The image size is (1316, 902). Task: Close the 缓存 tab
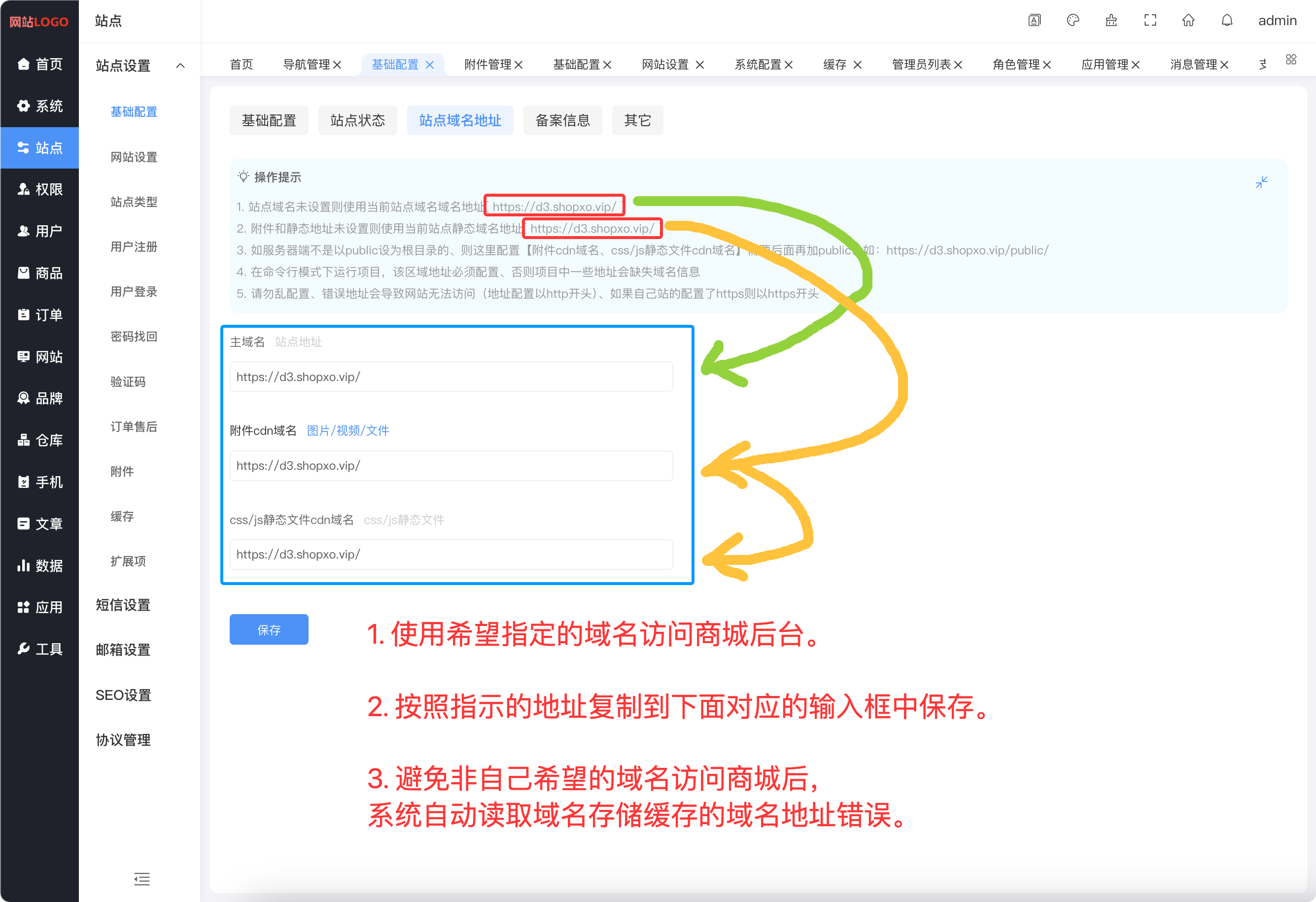point(857,65)
